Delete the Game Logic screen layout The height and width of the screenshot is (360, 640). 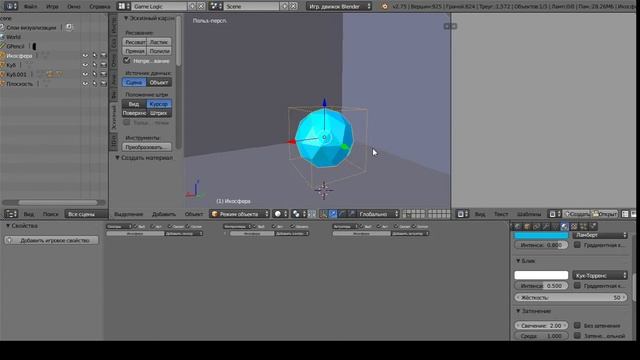pyautogui.click(x=201, y=6)
